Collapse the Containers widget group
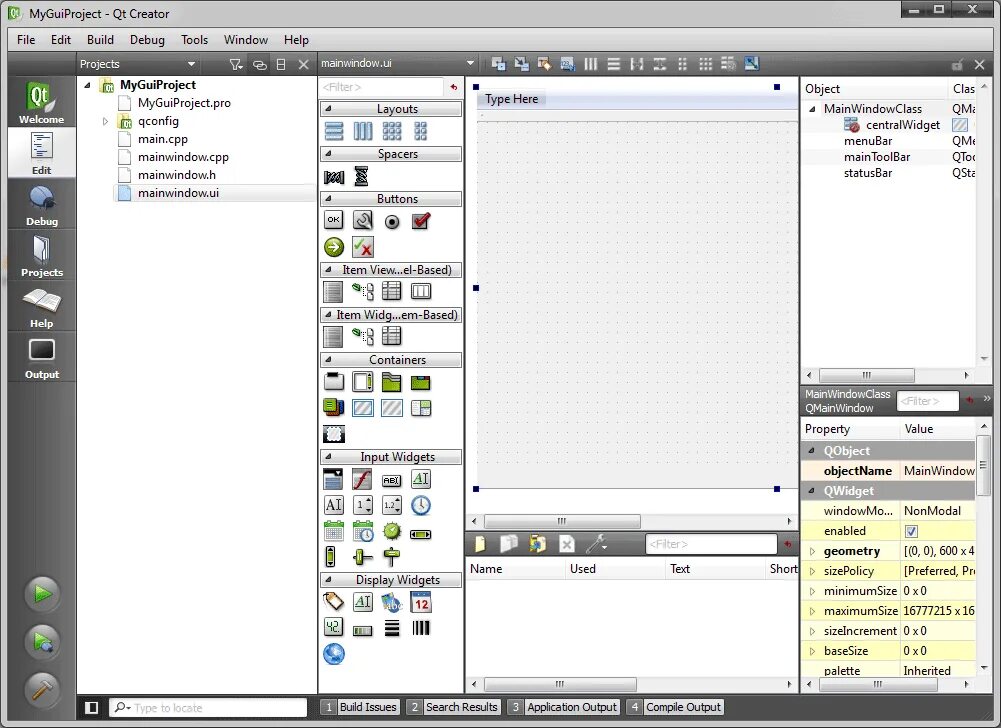The width and height of the screenshot is (1001, 728). pyautogui.click(x=328, y=360)
